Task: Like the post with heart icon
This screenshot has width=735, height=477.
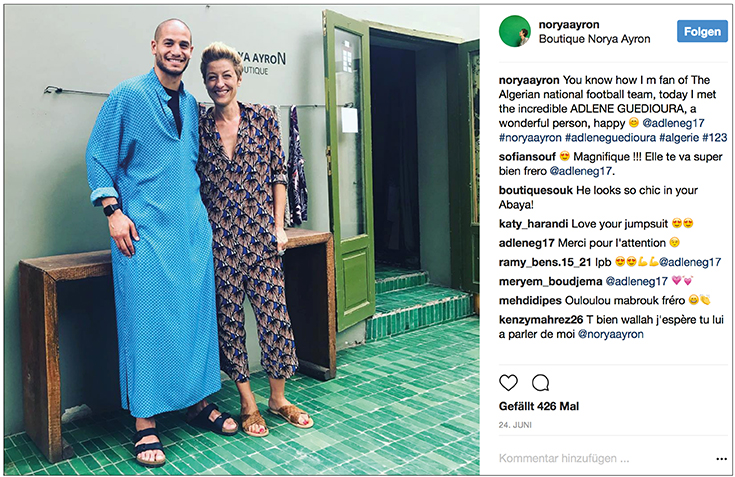Action: (508, 383)
